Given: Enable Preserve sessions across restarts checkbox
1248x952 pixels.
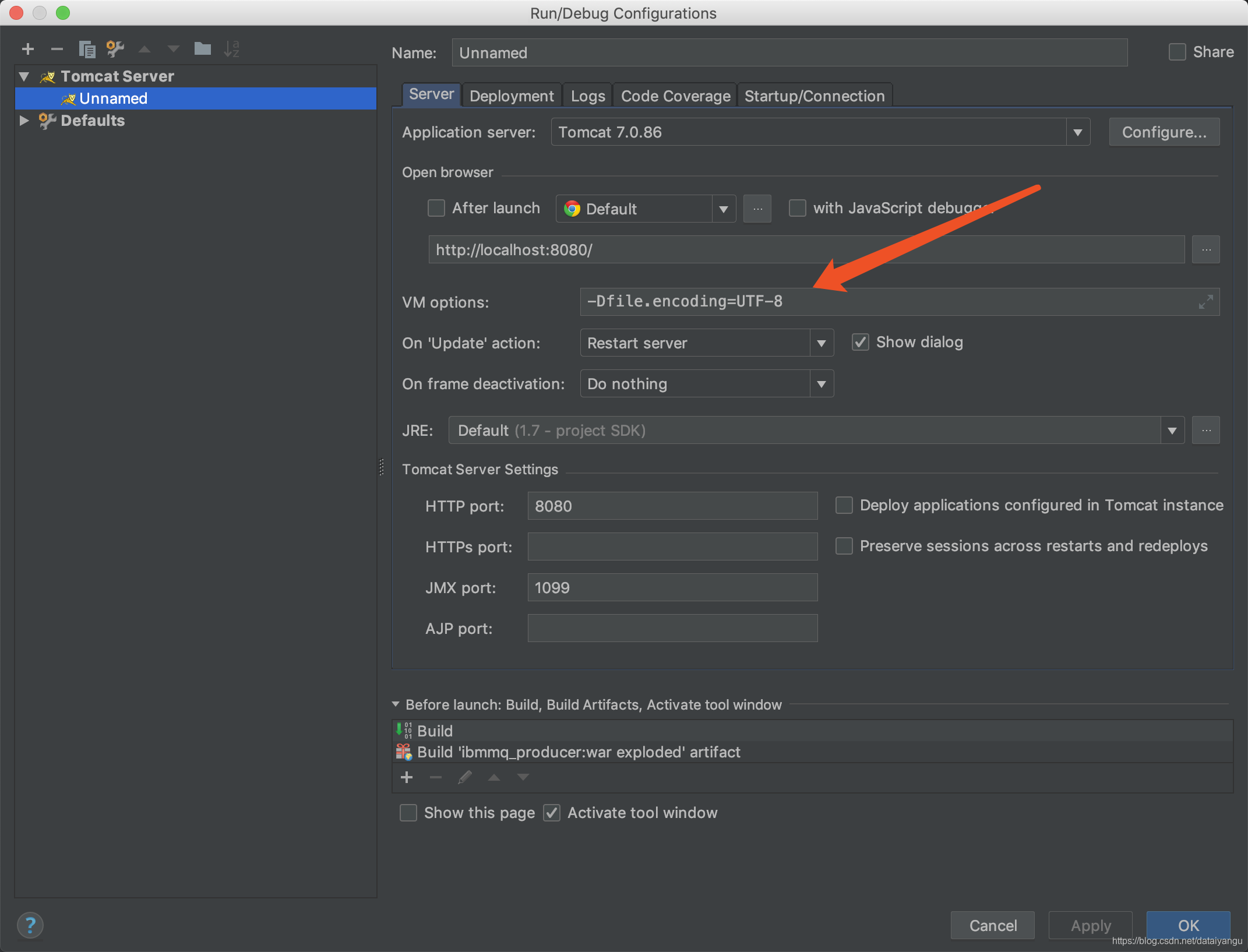Looking at the screenshot, I should [x=844, y=546].
